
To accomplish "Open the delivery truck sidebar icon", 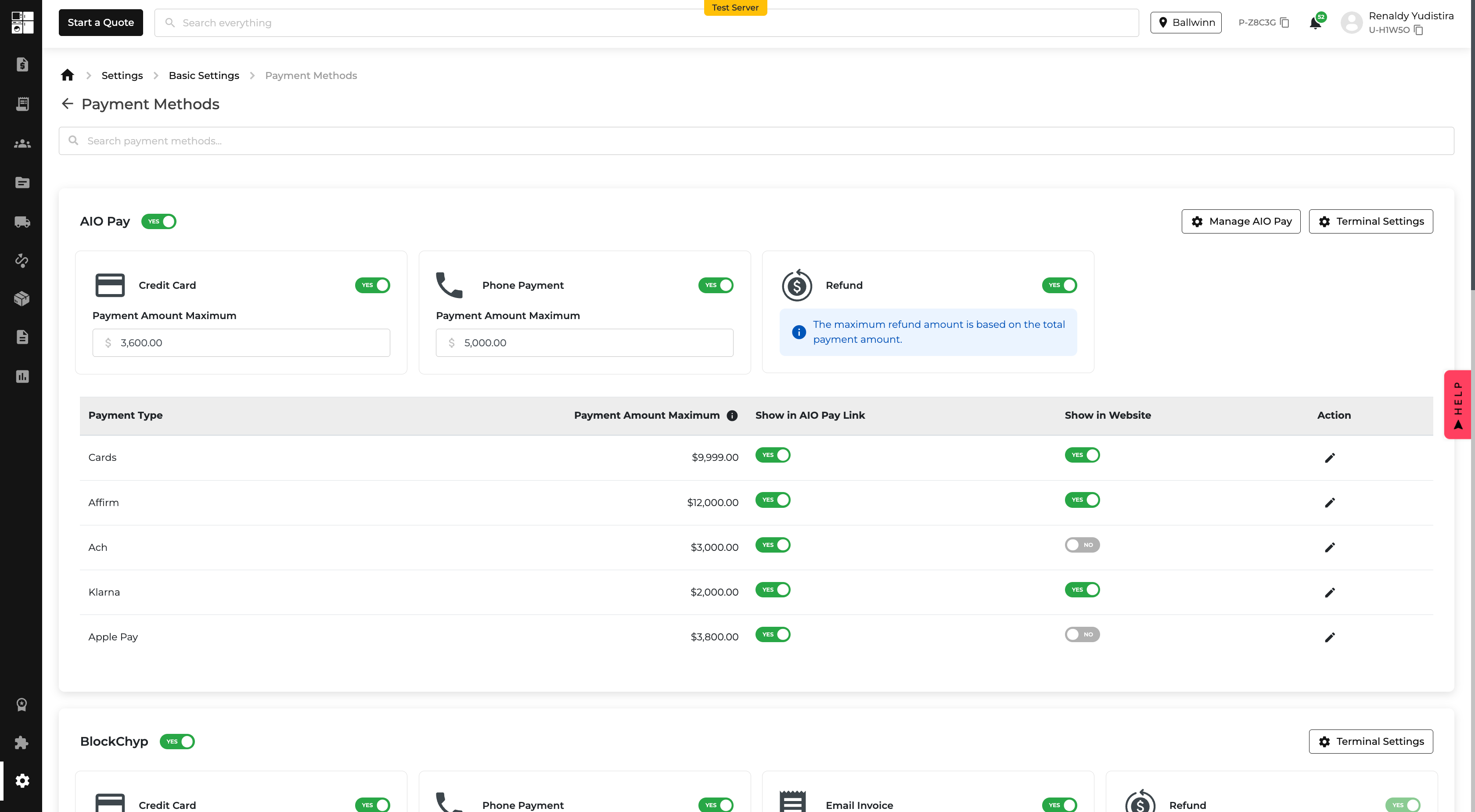I will 22,222.
